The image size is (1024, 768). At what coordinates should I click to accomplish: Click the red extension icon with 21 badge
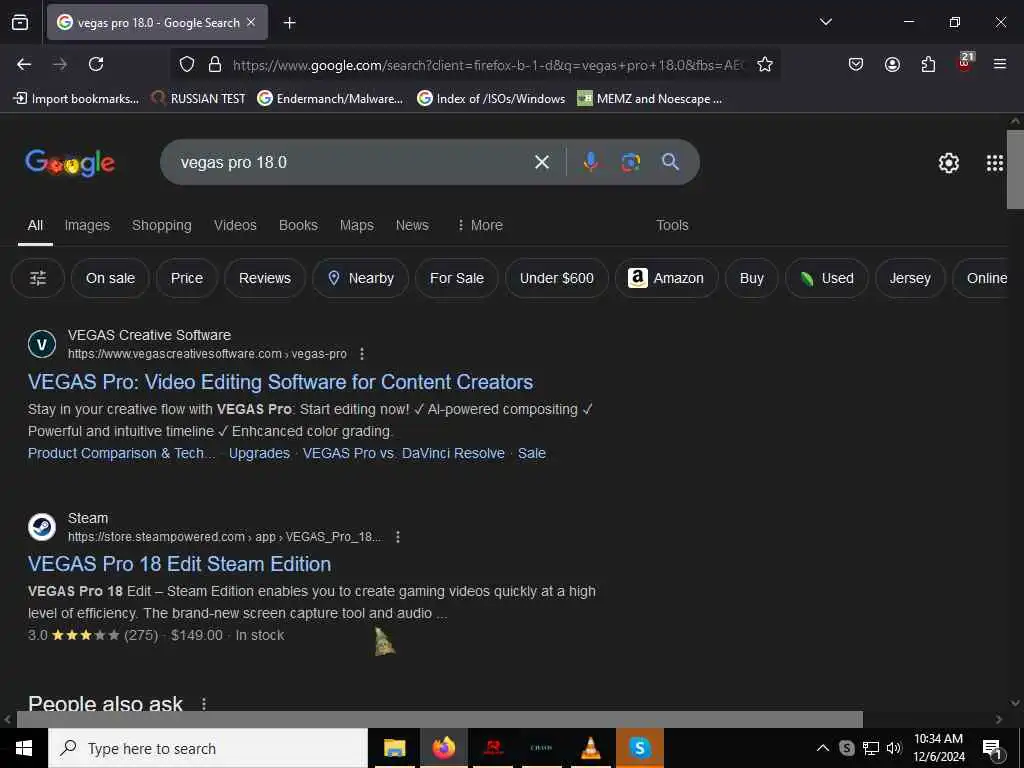pyautogui.click(x=965, y=62)
